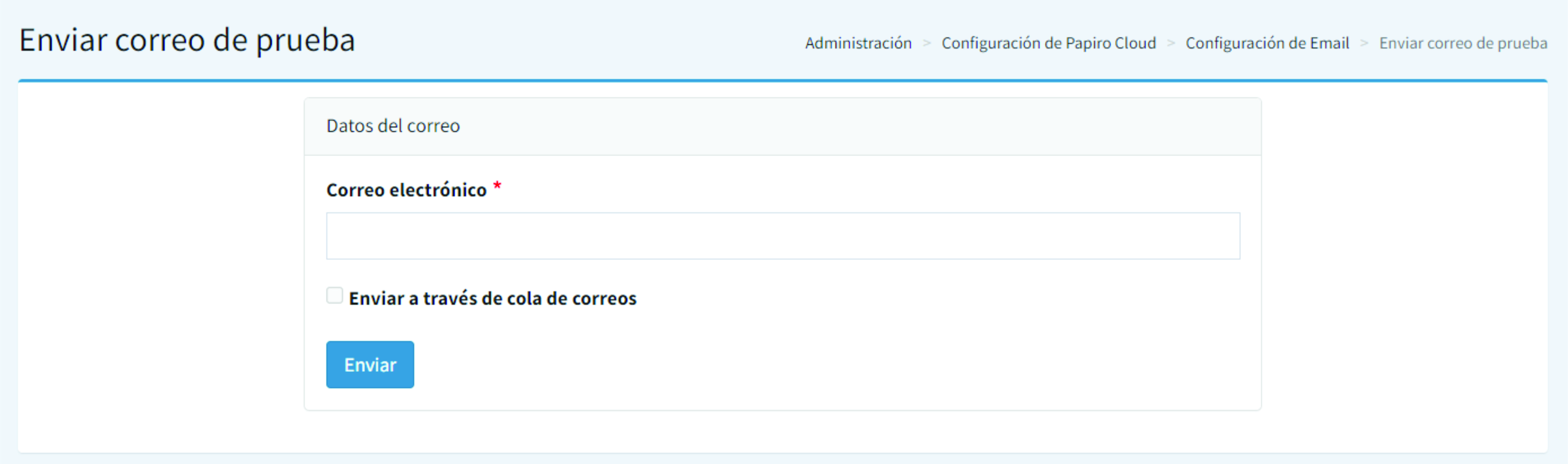Open the Administración breadcrumb link

click(858, 43)
